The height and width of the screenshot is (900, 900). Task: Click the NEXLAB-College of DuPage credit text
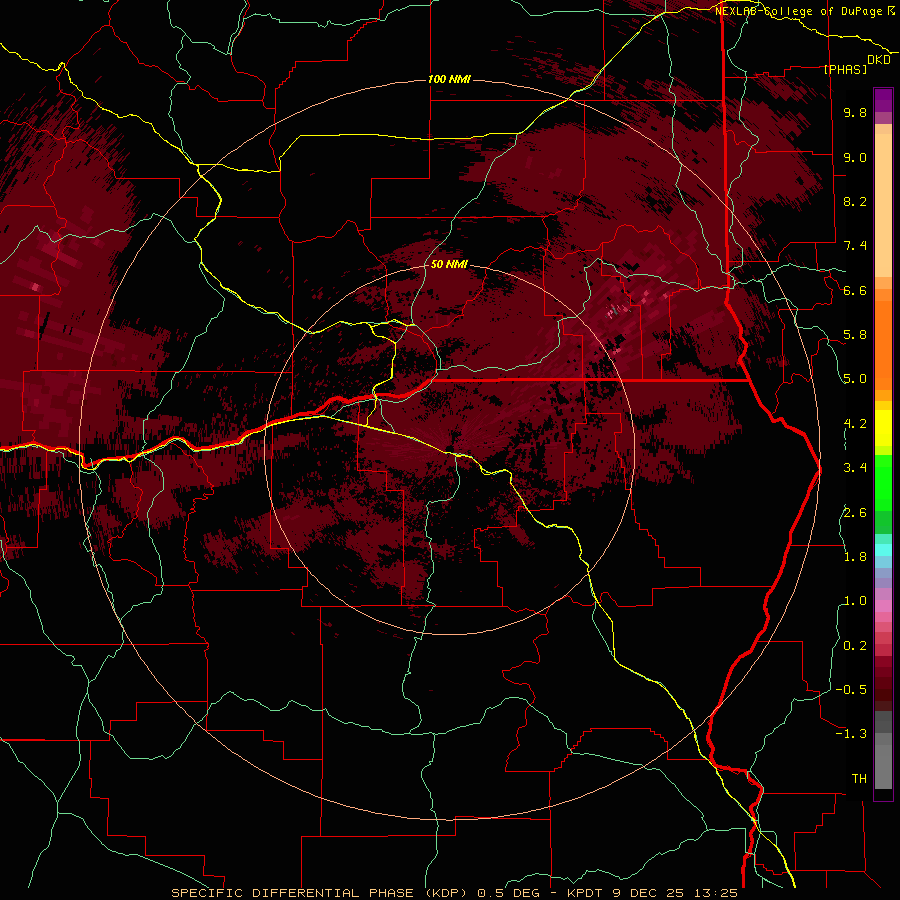(x=804, y=11)
